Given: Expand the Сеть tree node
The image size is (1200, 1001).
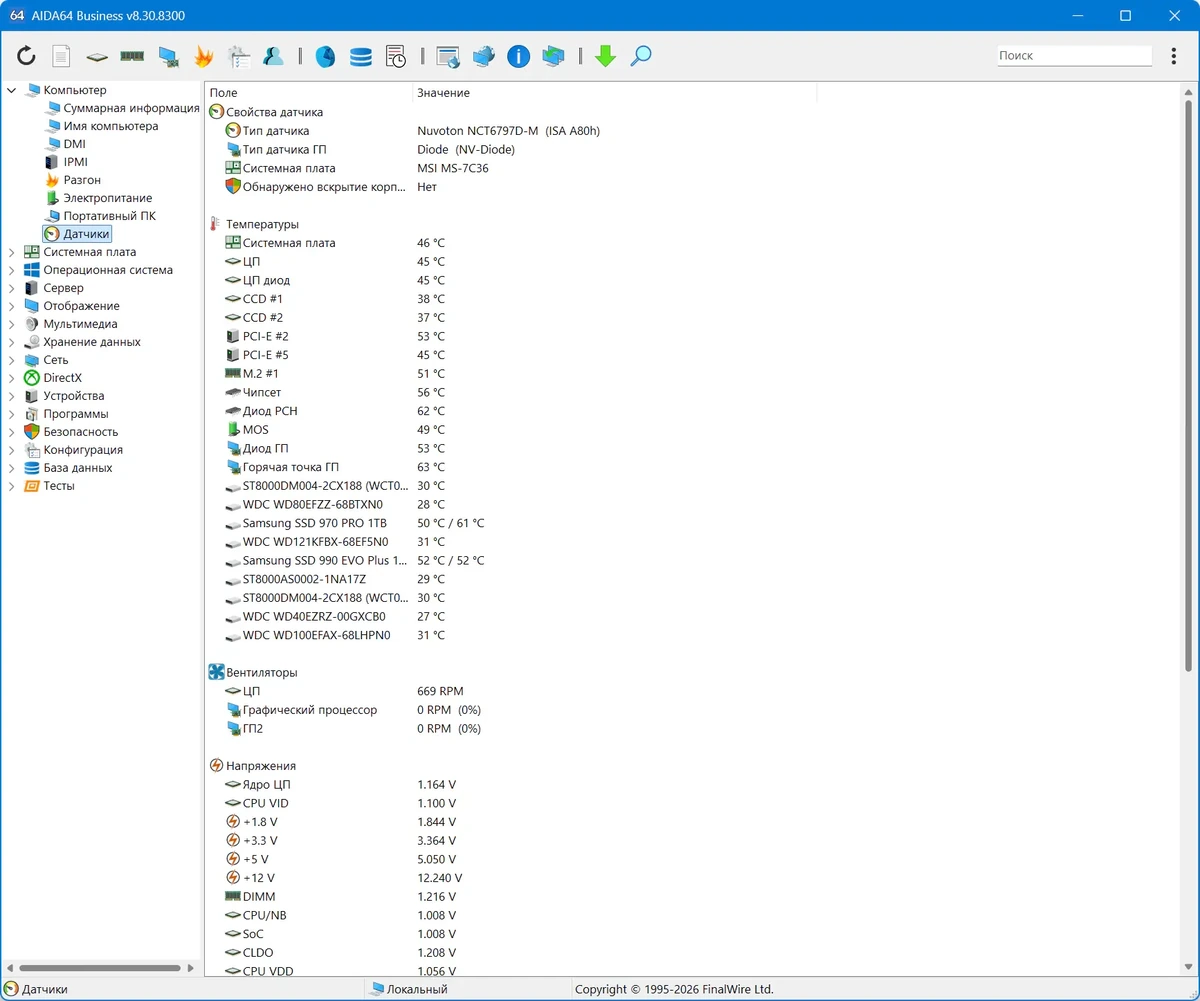Looking at the screenshot, I should coord(12,360).
